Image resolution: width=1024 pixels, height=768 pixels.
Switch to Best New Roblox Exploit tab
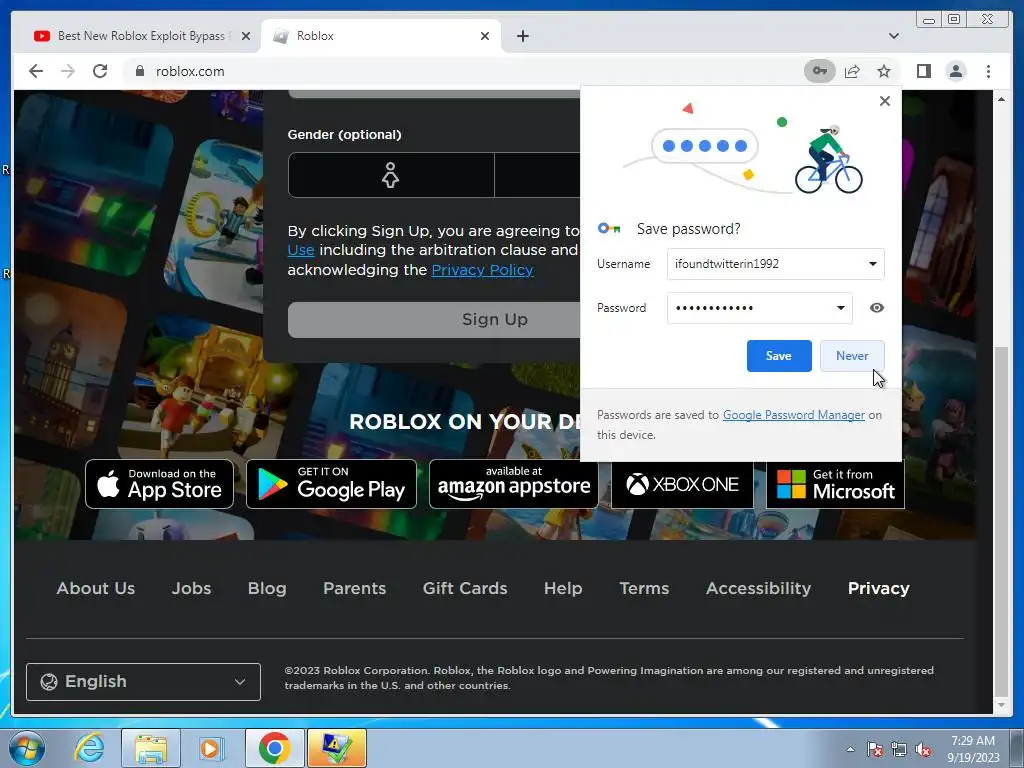point(142,36)
